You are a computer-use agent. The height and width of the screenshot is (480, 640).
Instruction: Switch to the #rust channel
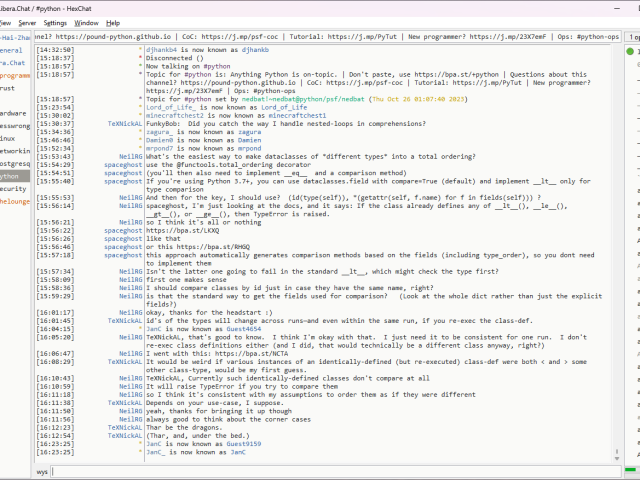(x=8, y=88)
